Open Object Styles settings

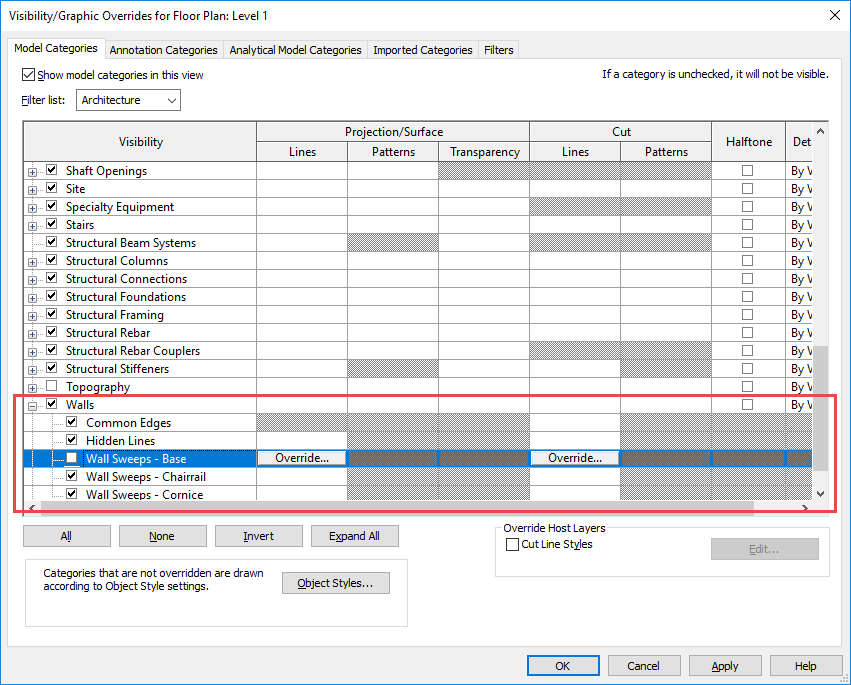click(335, 583)
